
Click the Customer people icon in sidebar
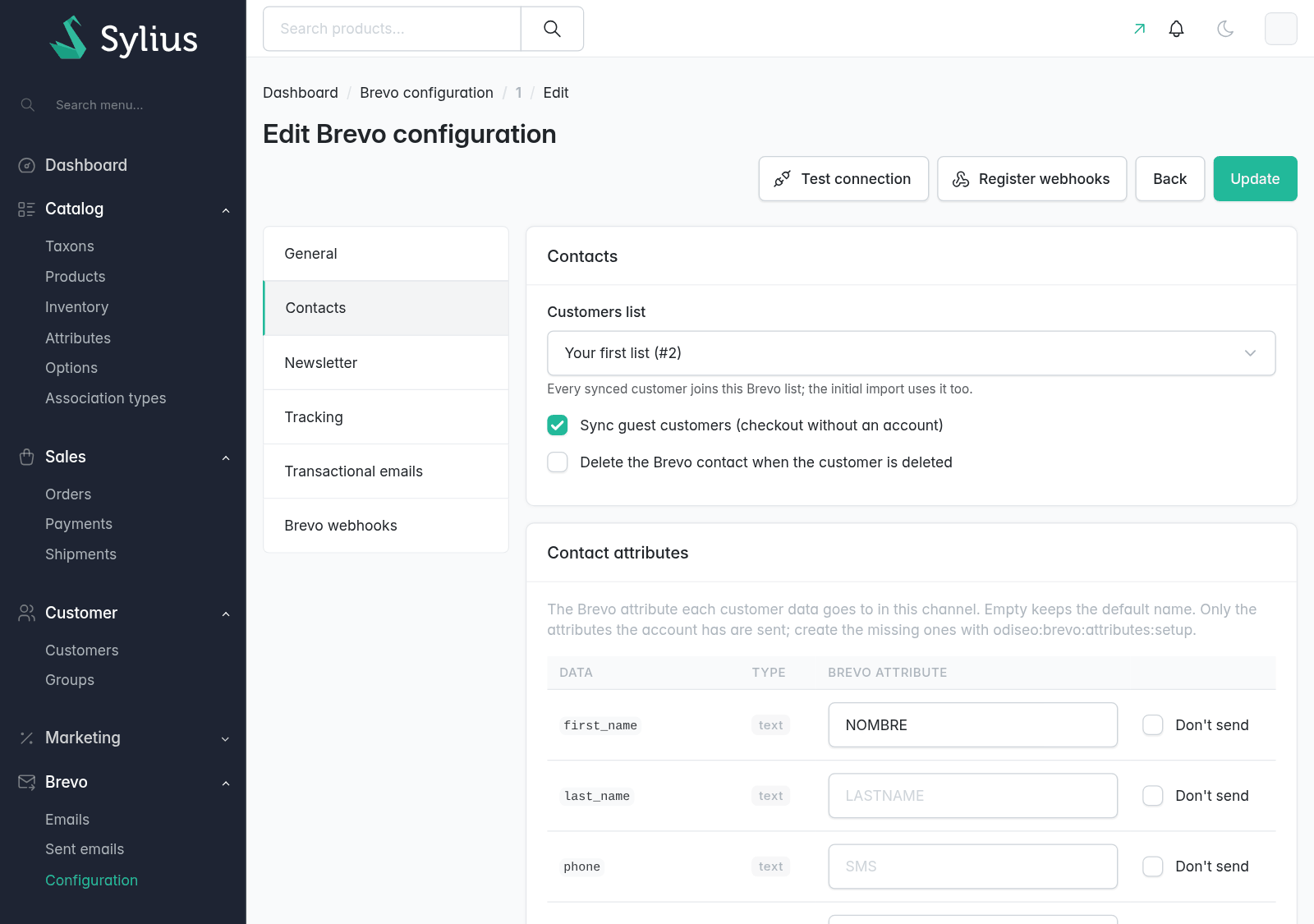(26, 613)
